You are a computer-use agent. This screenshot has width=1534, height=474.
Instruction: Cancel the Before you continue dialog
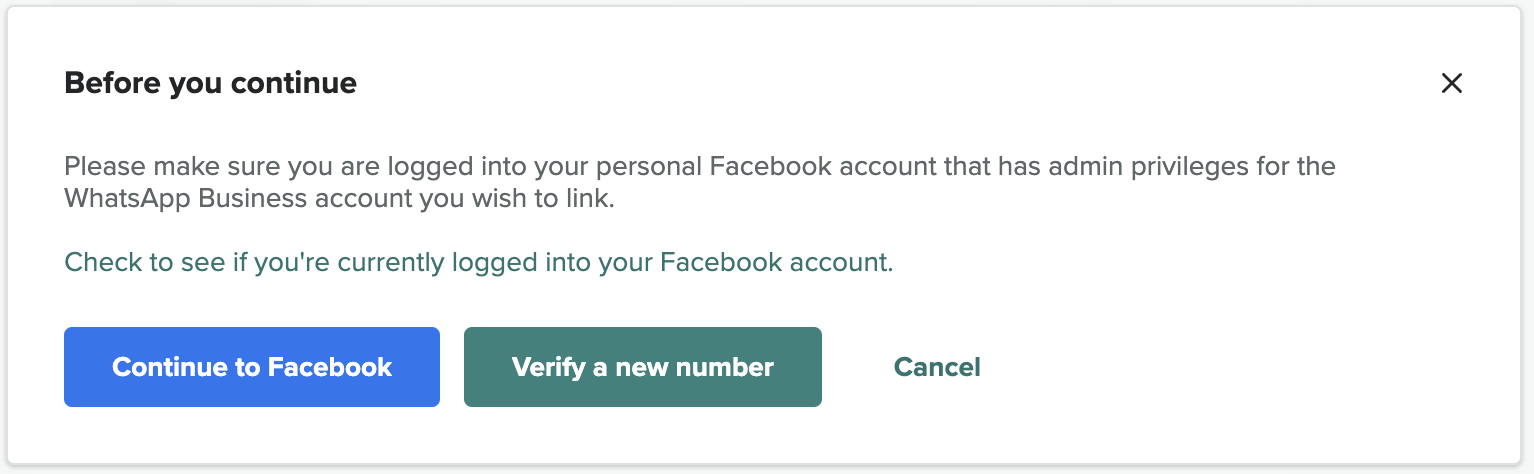click(937, 367)
